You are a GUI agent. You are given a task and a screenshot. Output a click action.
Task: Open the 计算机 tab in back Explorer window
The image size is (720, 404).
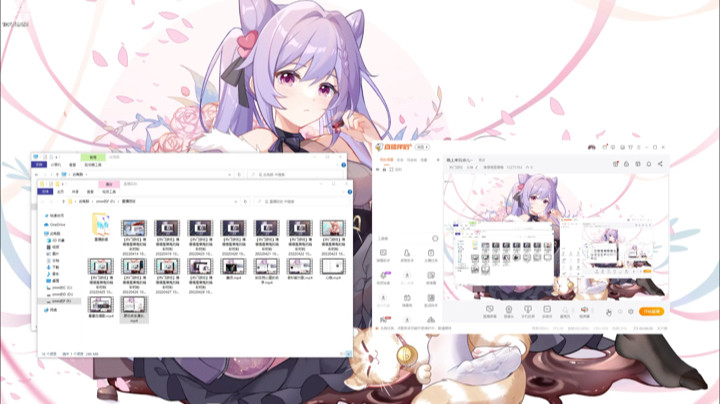(56, 164)
